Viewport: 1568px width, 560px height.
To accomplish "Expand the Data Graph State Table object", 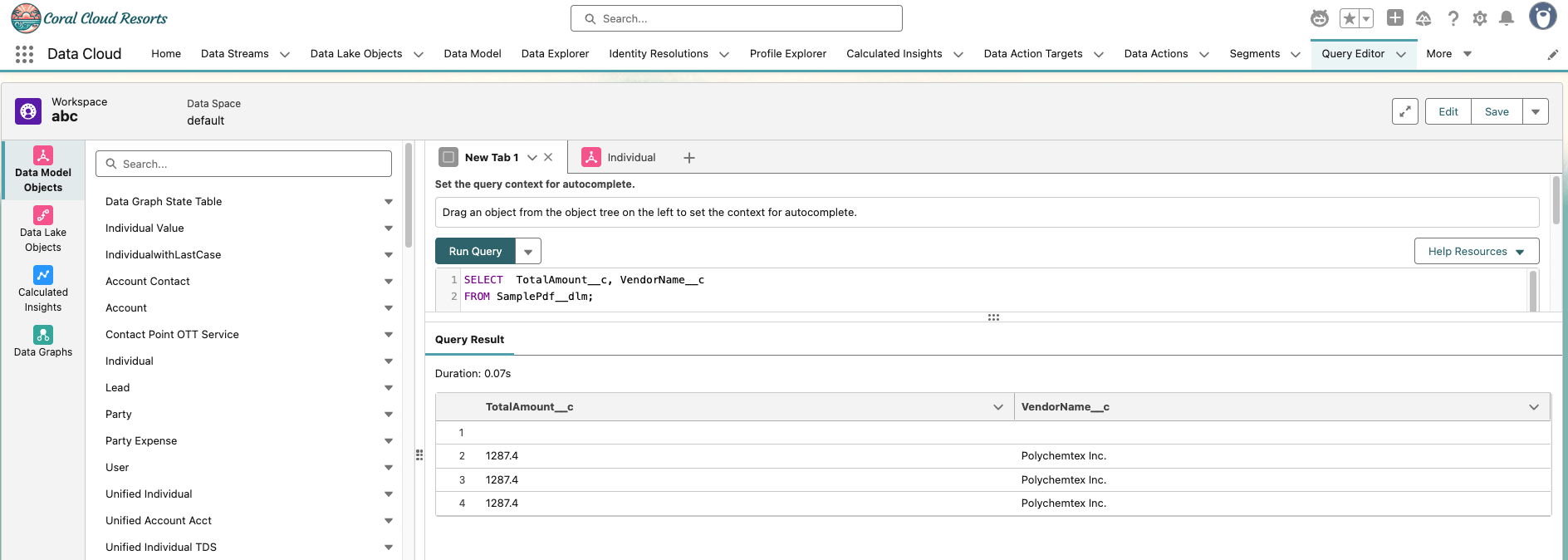I will click(x=389, y=202).
